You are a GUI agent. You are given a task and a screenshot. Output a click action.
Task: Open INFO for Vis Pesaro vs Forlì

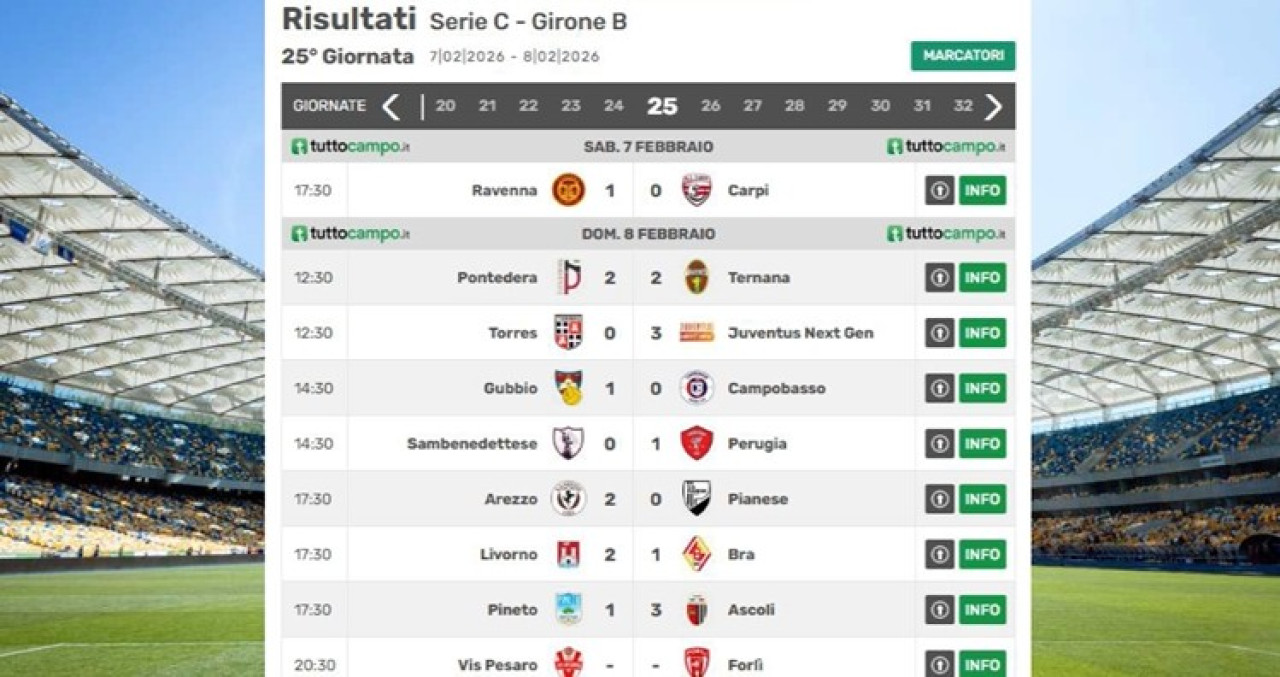(982, 664)
